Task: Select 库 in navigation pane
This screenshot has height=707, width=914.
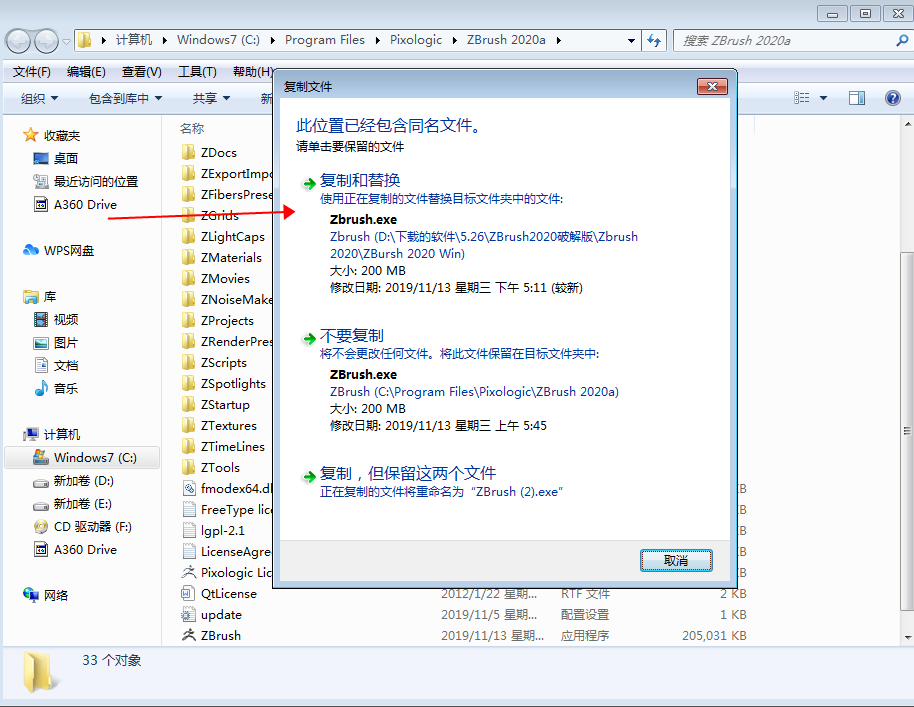Action: pos(50,297)
